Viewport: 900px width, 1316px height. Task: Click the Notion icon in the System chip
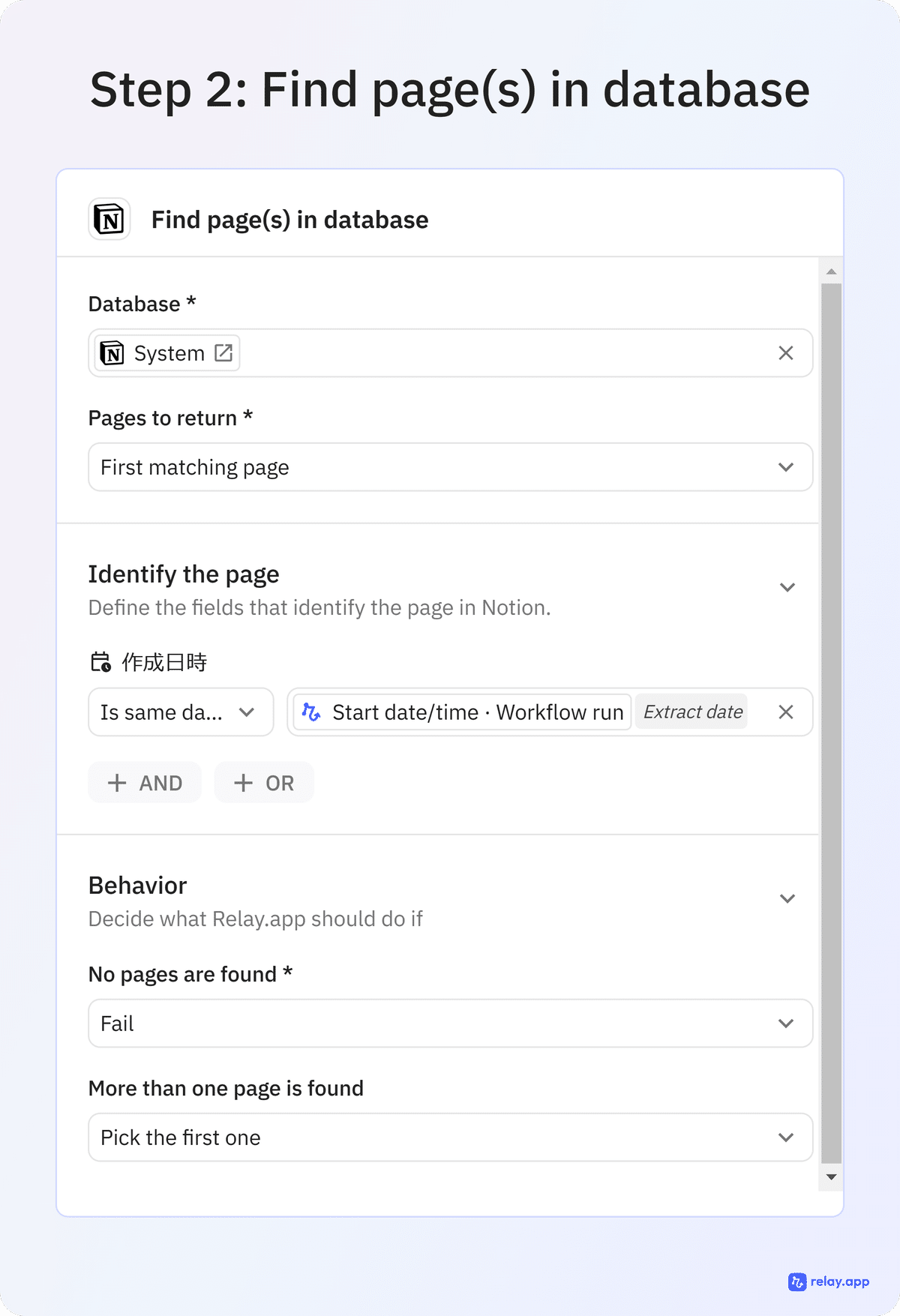[x=112, y=352]
